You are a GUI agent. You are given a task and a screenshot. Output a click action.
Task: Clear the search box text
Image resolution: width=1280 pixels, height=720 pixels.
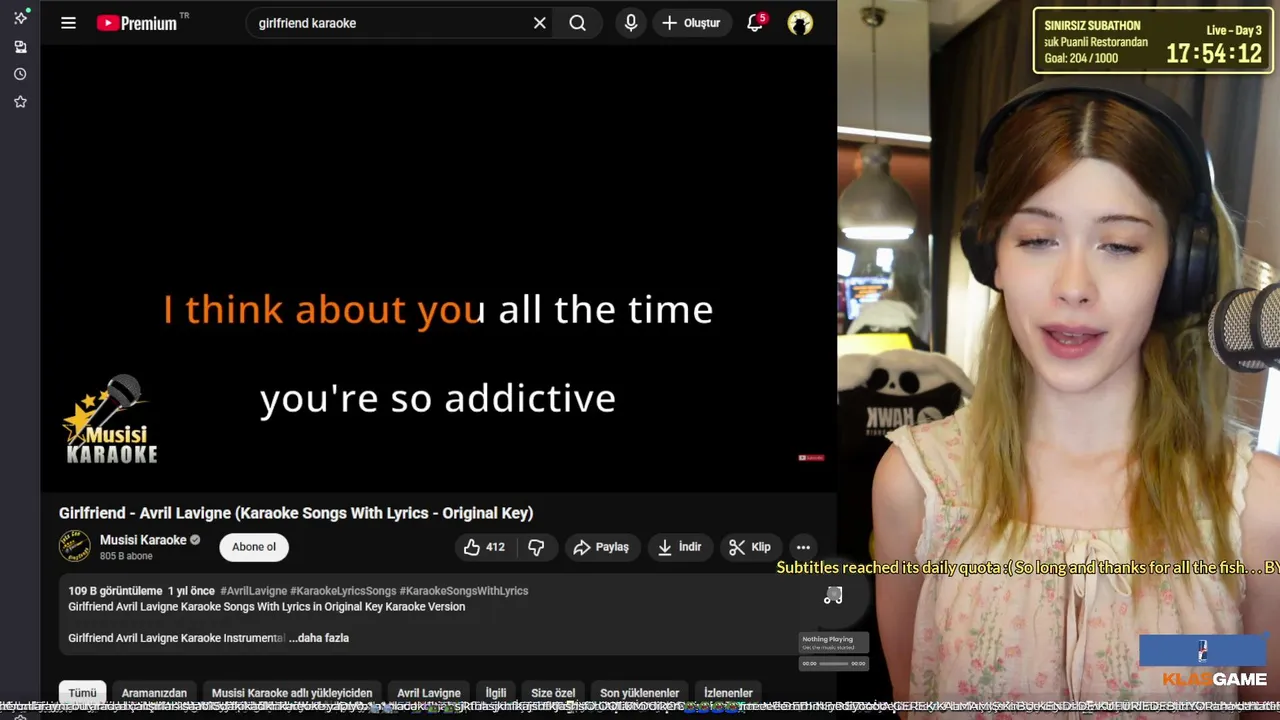pos(539,23)
